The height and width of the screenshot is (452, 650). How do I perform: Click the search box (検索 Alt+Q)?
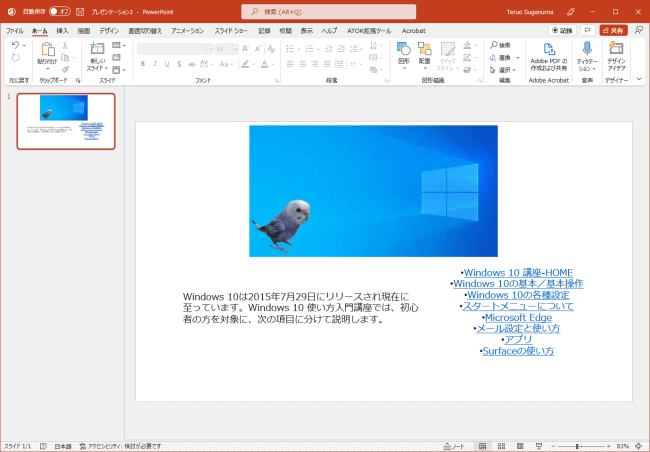(329, 12)
